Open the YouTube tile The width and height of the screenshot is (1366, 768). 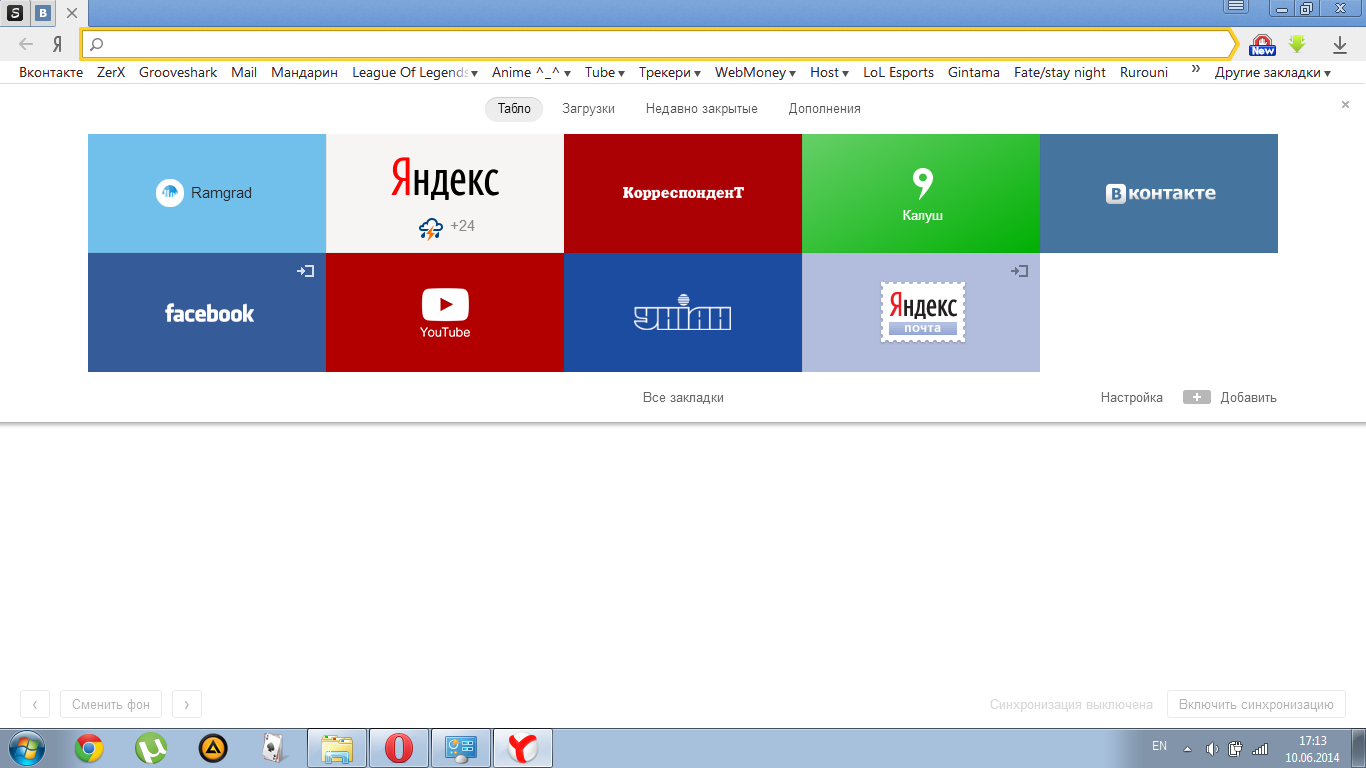(445, 312)
